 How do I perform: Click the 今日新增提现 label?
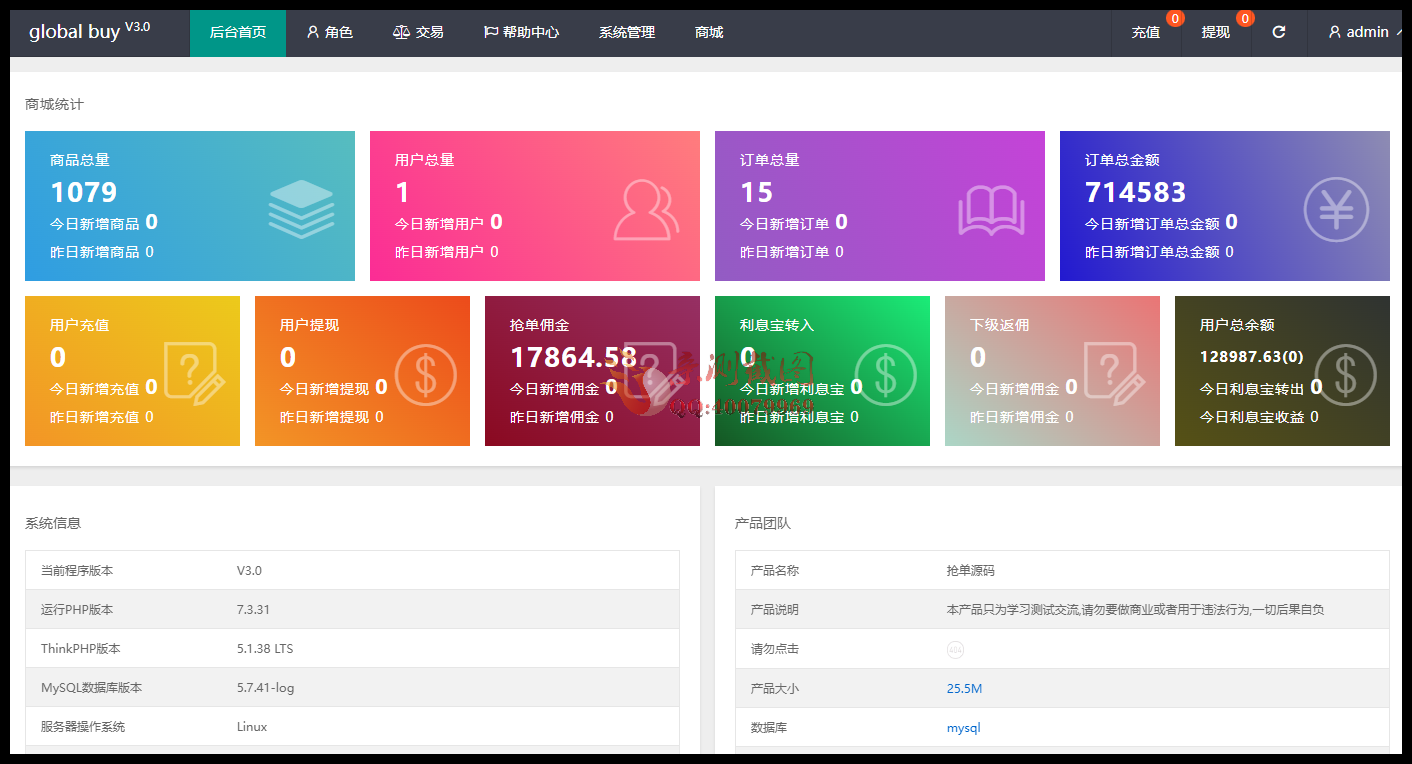325,389
